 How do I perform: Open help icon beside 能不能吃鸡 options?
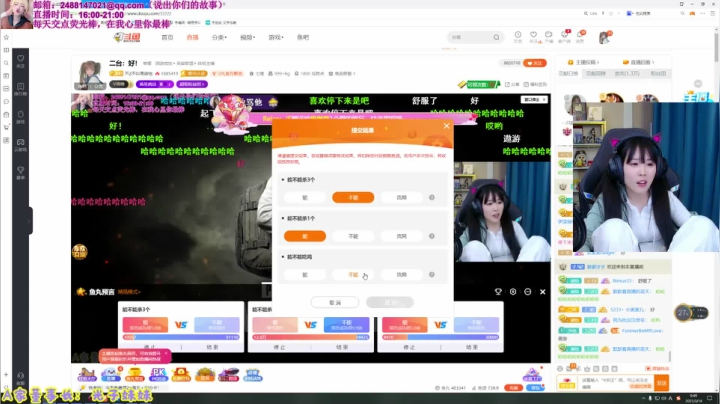tap(432, 275)
